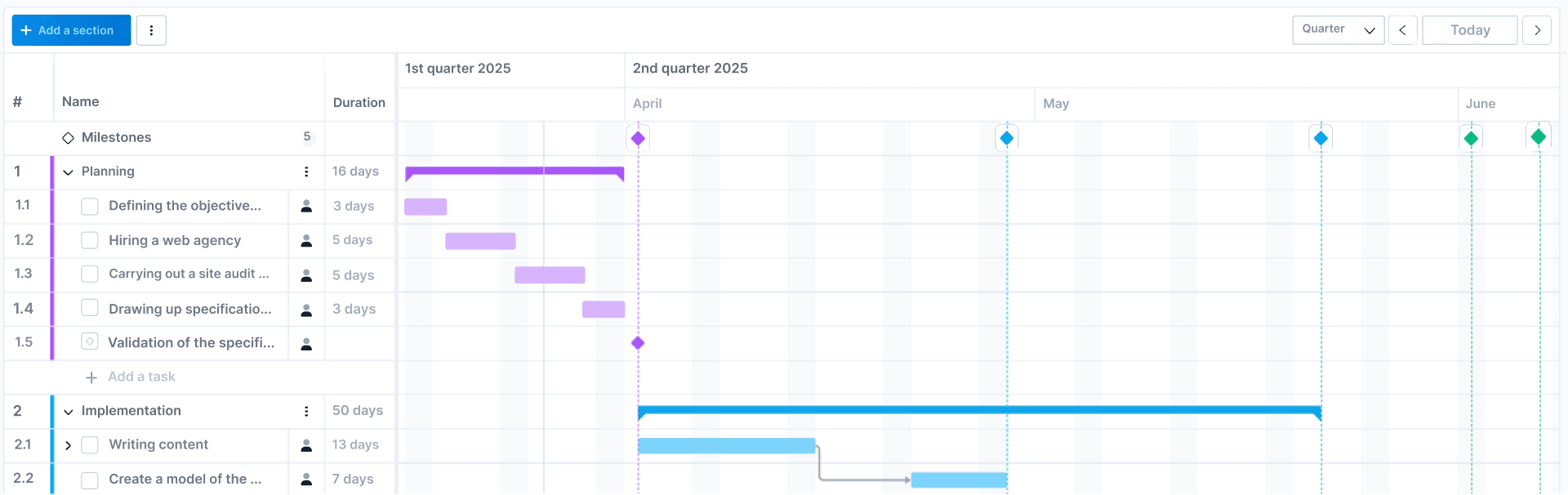
Task: Collapse the Planning section
Action: tap(69, 172)
